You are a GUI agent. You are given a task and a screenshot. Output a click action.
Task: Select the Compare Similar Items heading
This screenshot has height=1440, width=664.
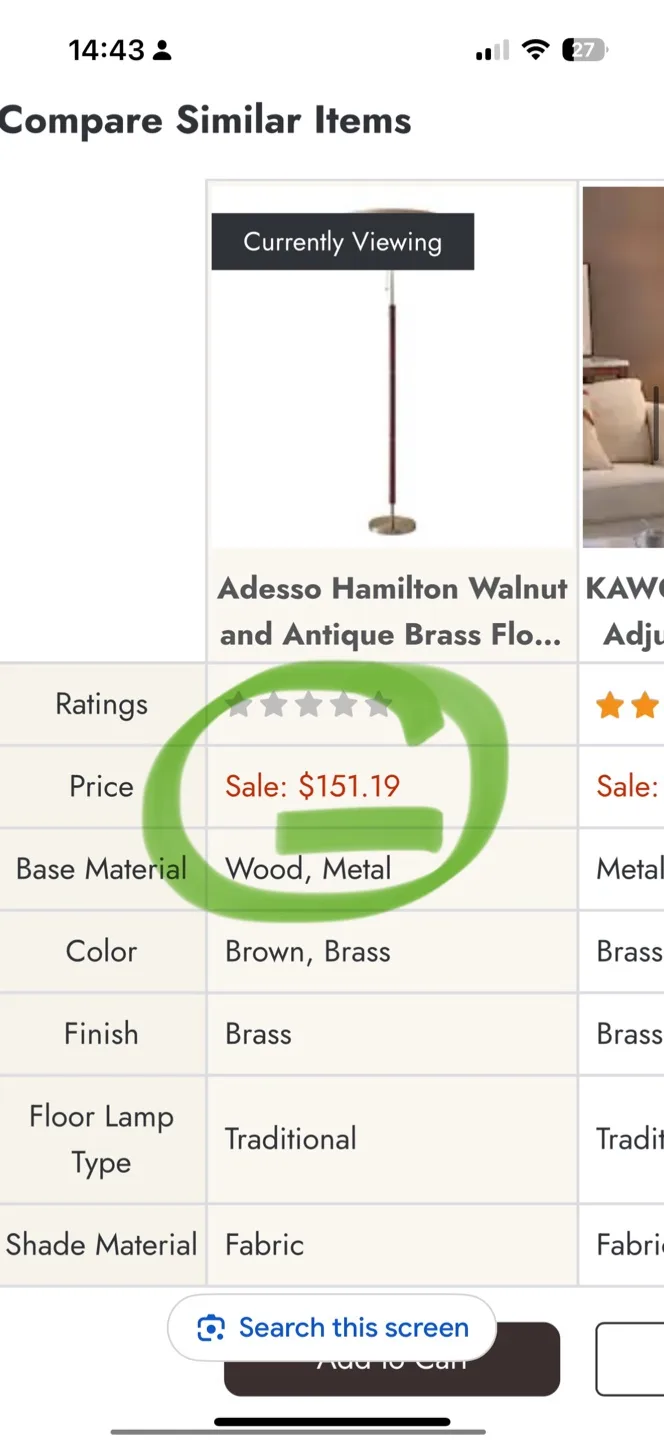205,120
